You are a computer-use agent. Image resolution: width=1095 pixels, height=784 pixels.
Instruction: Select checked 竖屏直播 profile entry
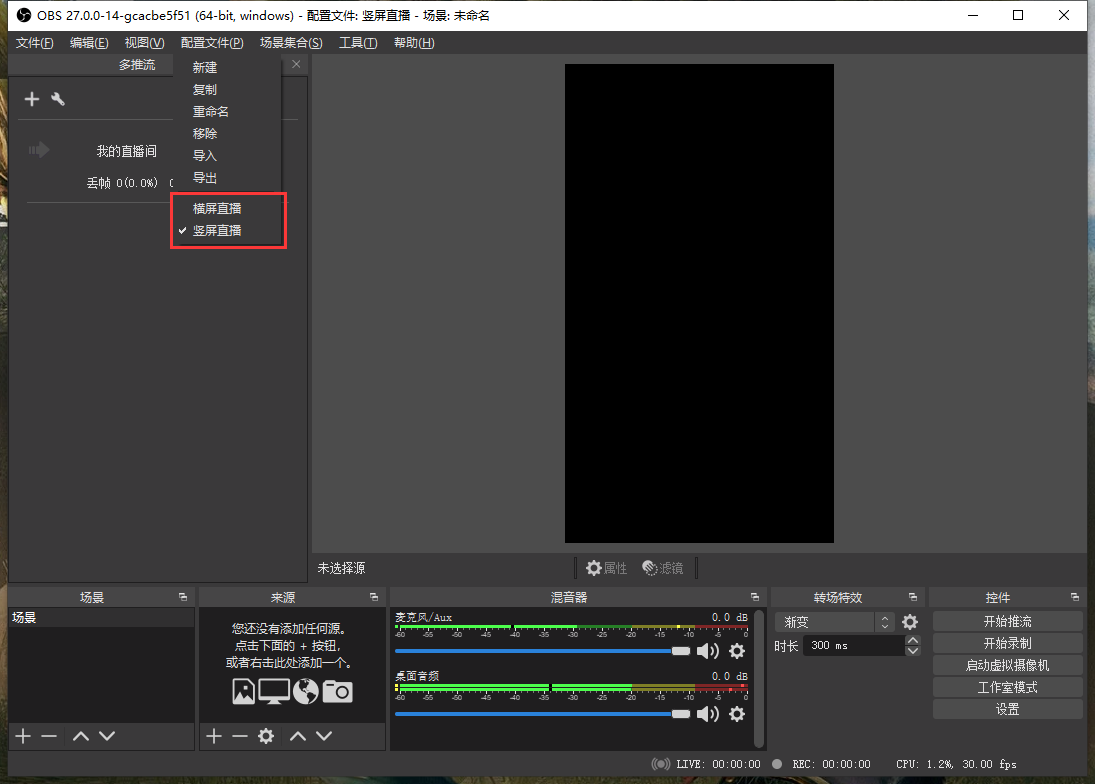coord(217,231)
